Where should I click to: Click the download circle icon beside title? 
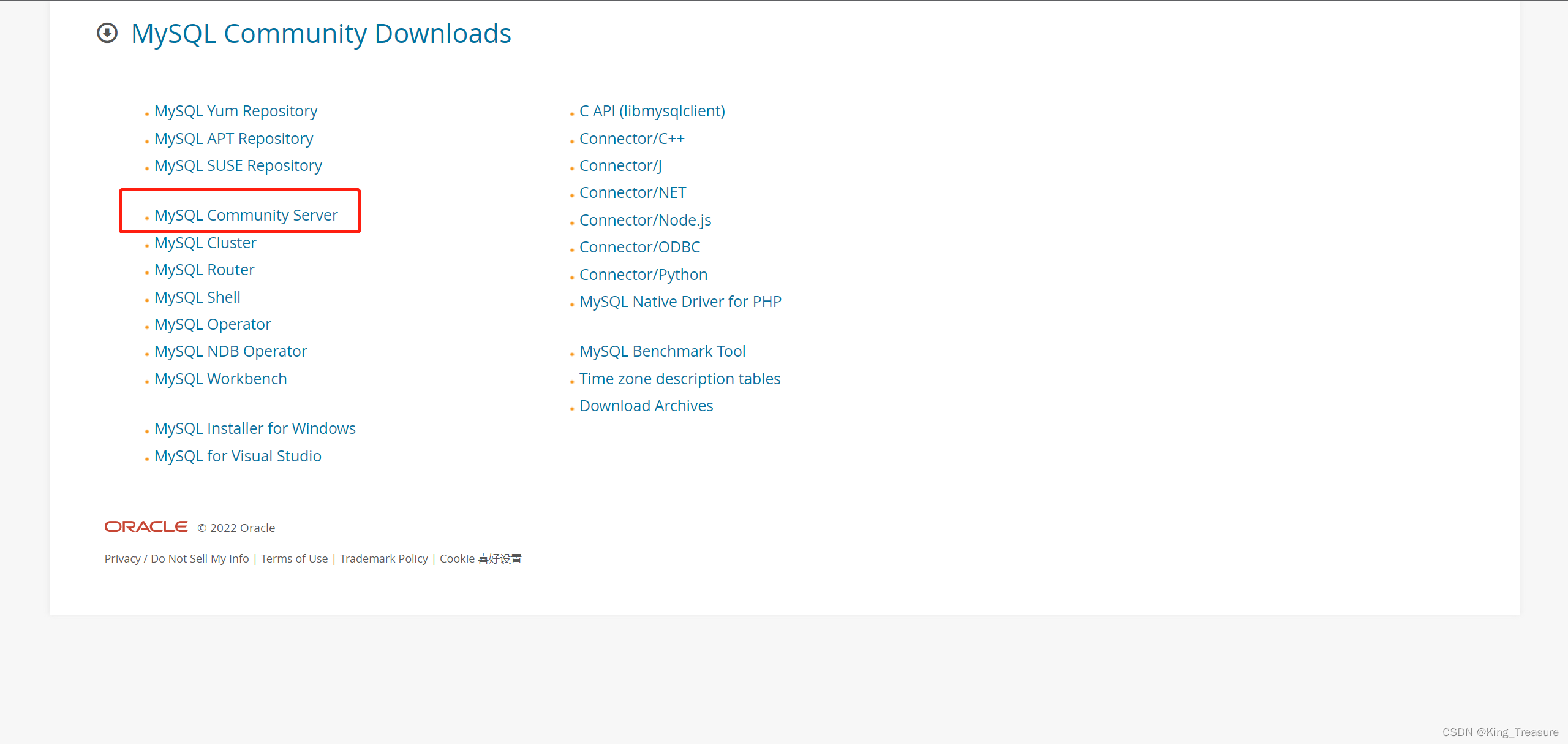[107, 33]
